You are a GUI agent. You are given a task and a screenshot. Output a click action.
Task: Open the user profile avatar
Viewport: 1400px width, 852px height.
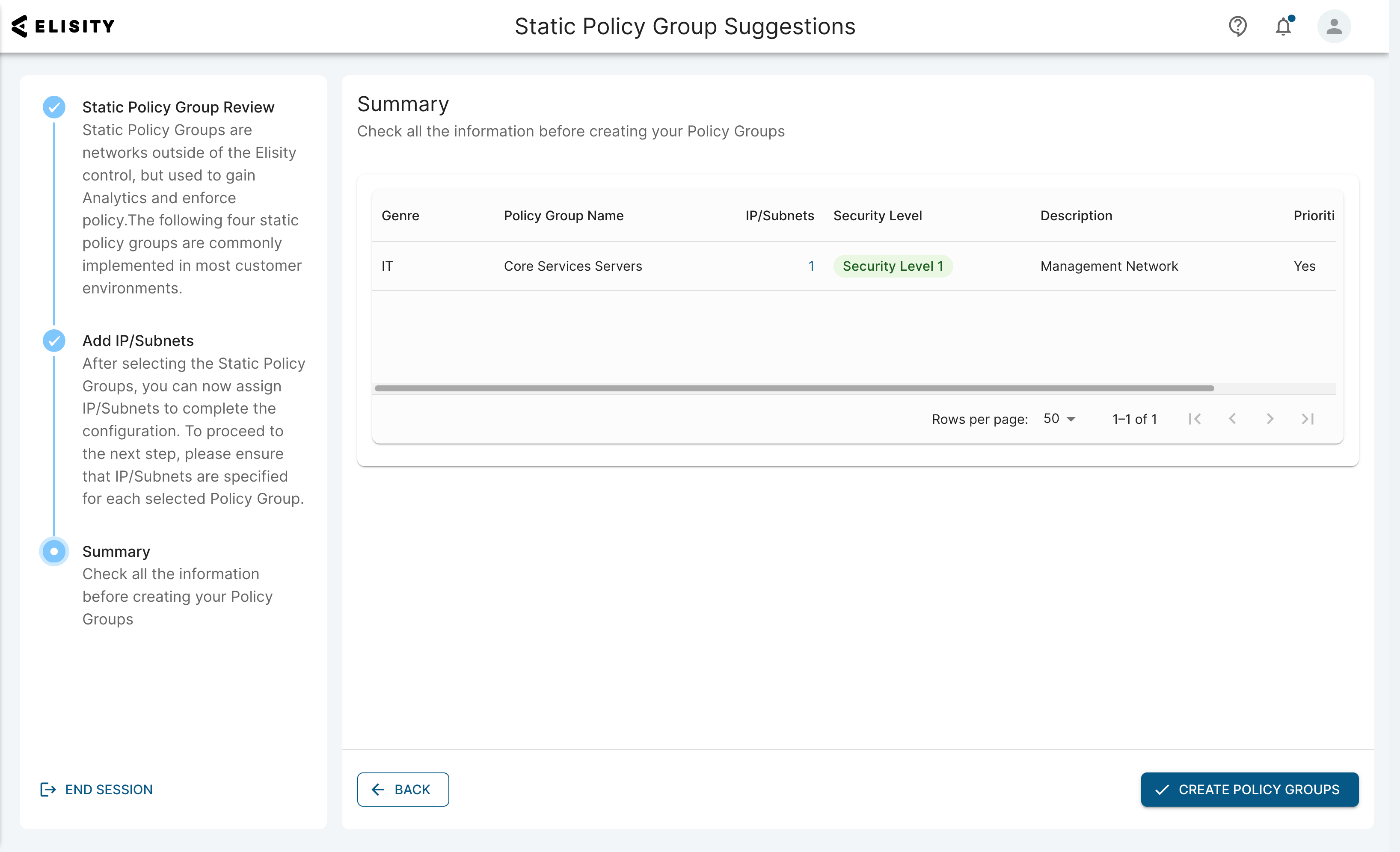pos(1334,26)
